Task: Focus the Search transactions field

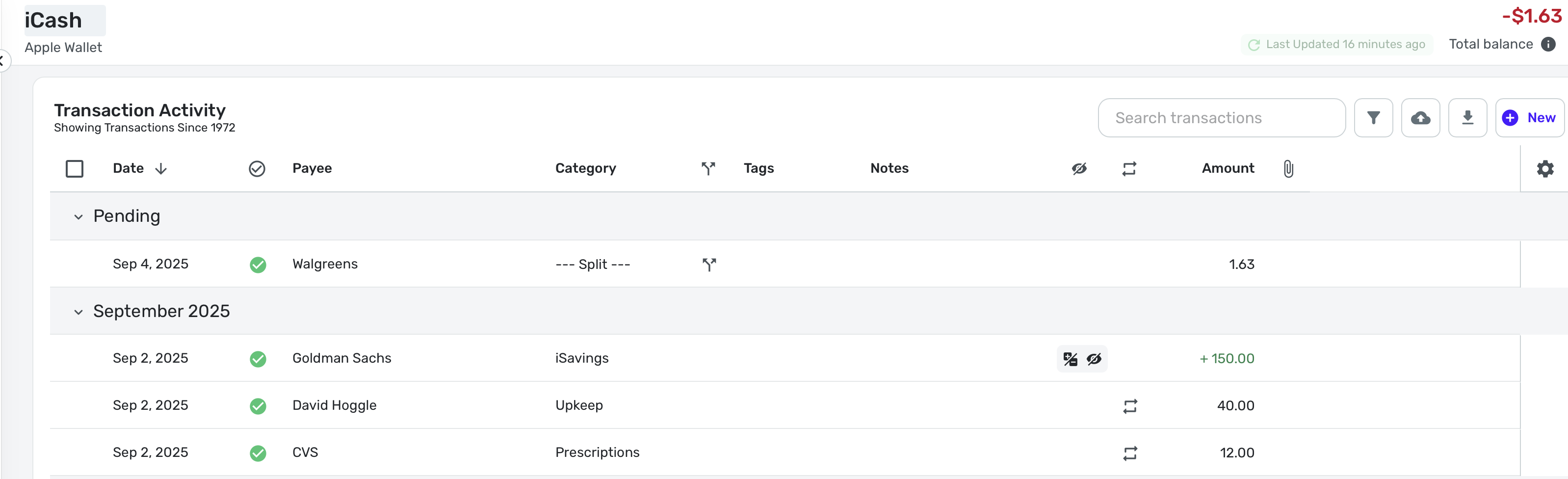Action: pyautogui.click(x=1221, y=118)
